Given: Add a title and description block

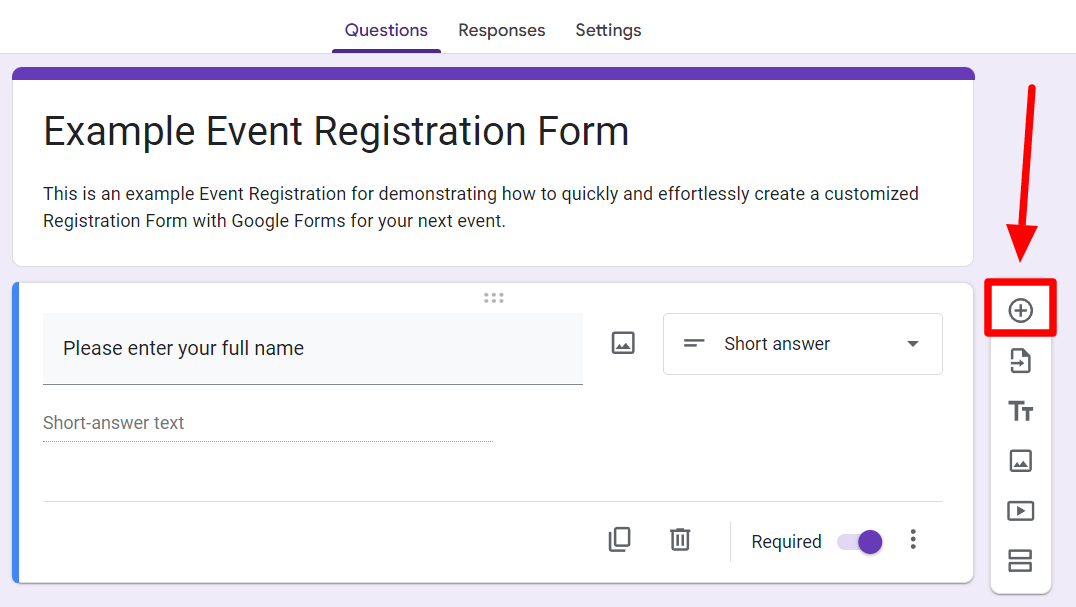Looking at the screenshot, I should [1020, 411].
